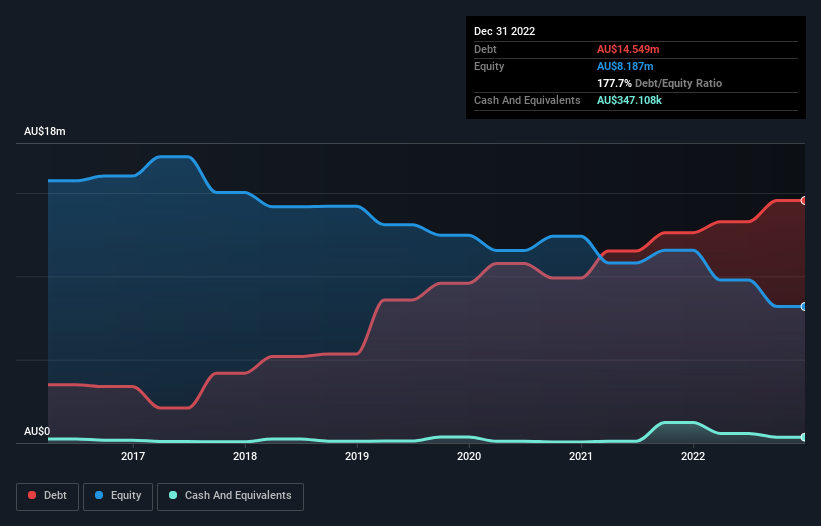Viewport: 821px width, 526px height.
Task: Select the teal Cash endpoint marker
Action: click(x=804, y=437)
